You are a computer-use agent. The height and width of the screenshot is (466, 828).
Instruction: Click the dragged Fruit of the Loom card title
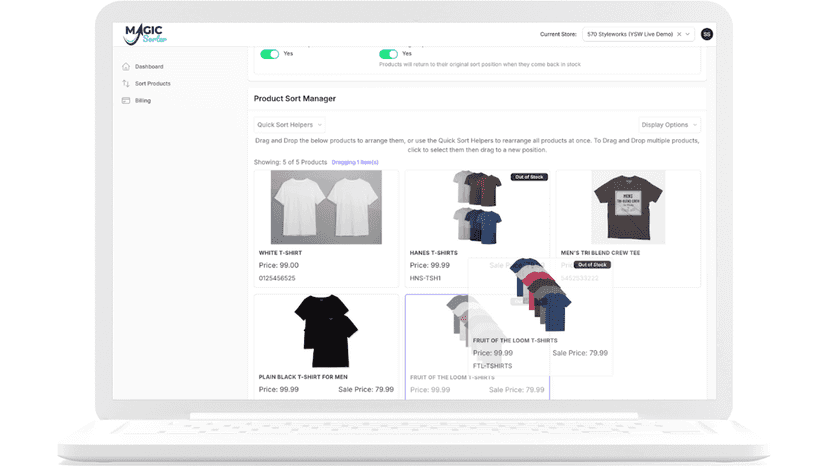(515, 341)
